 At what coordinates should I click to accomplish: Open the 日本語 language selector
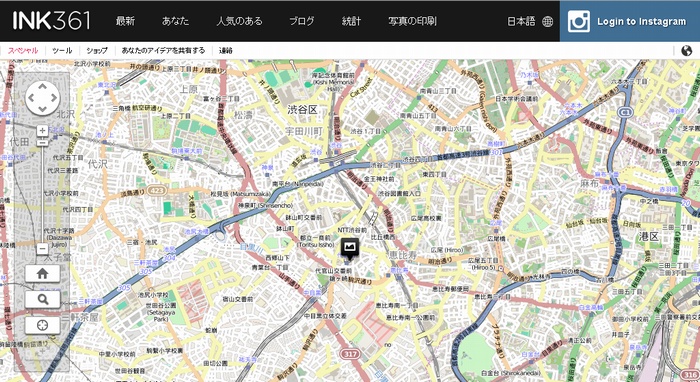[x=521, y=21]
